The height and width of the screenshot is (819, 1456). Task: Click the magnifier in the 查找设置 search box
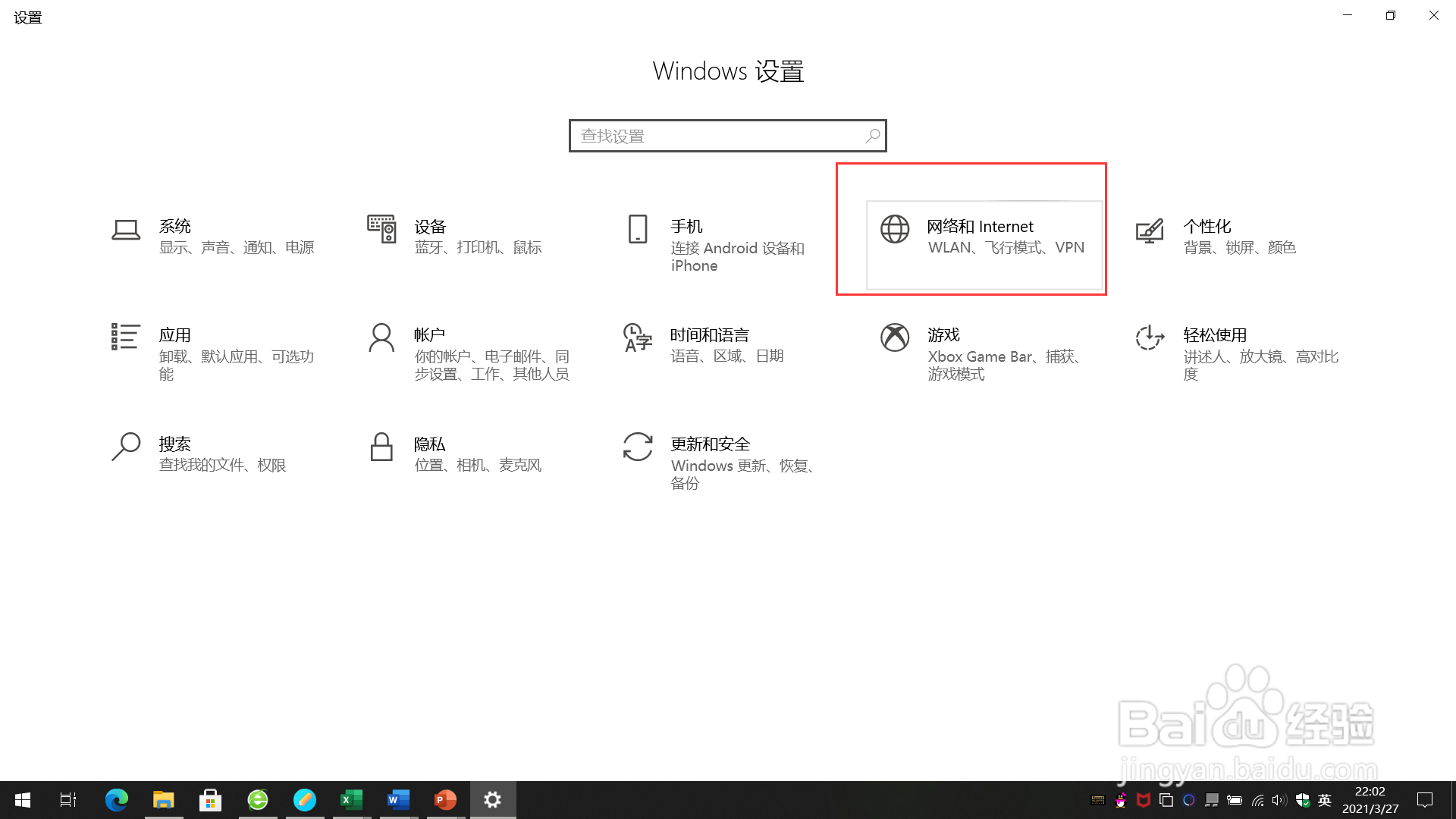tap(873, 136)
